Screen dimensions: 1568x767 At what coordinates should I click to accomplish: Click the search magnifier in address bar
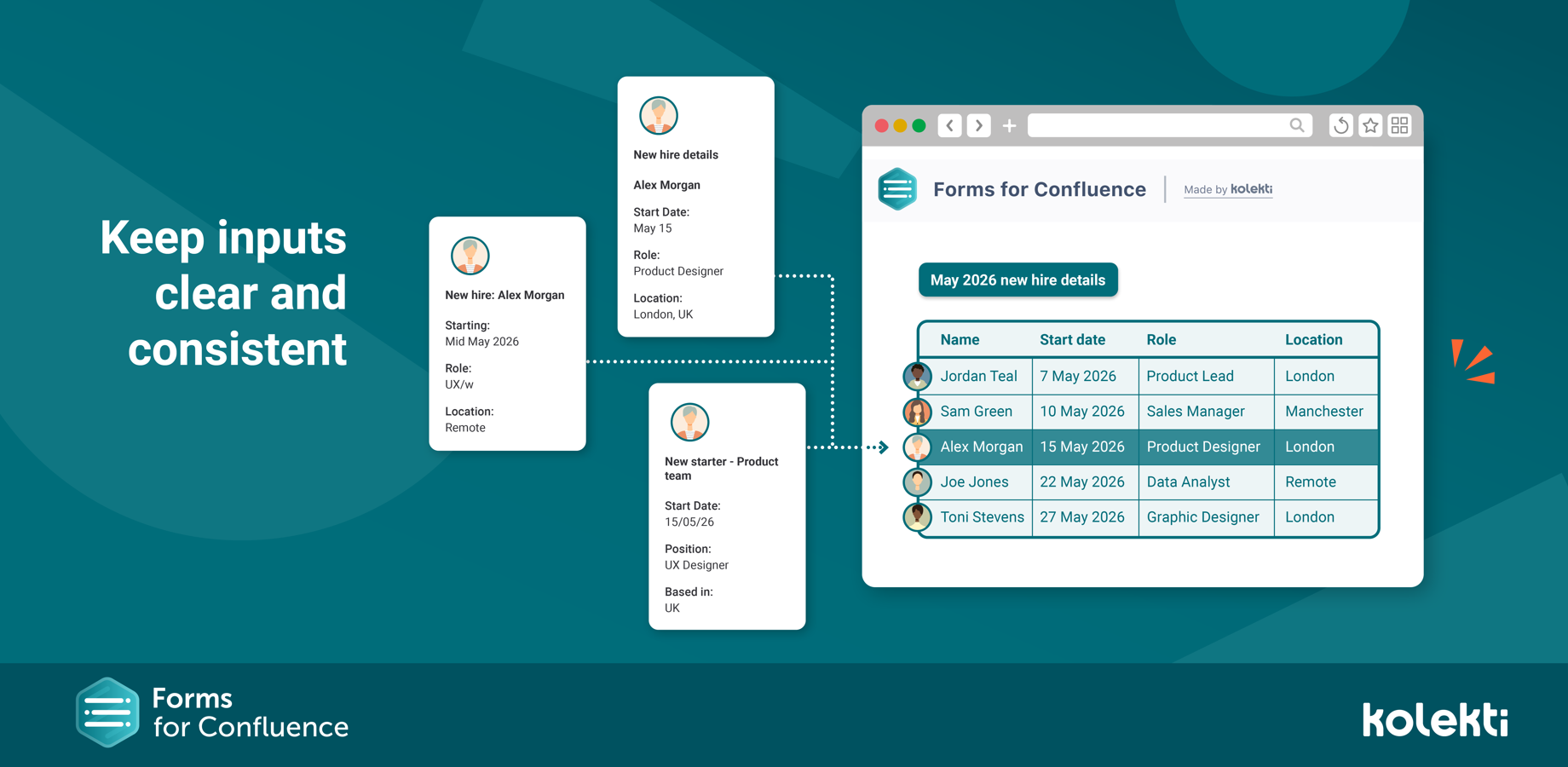[1296, 125]
